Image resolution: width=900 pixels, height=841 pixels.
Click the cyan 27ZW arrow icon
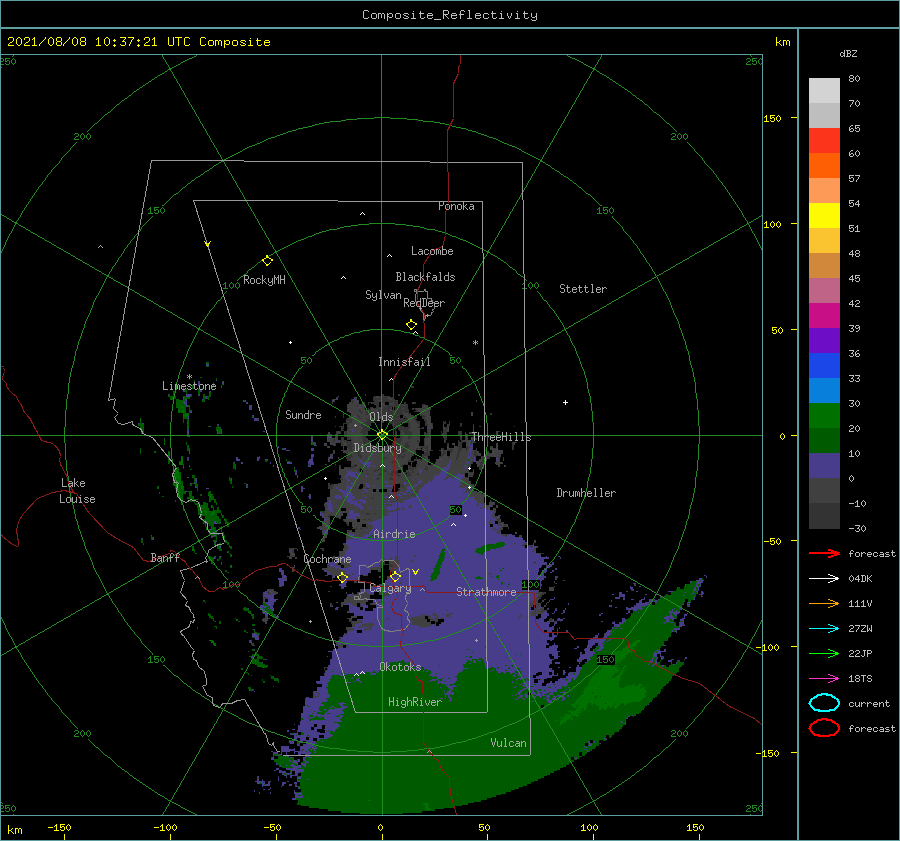(x=824, y=629)
